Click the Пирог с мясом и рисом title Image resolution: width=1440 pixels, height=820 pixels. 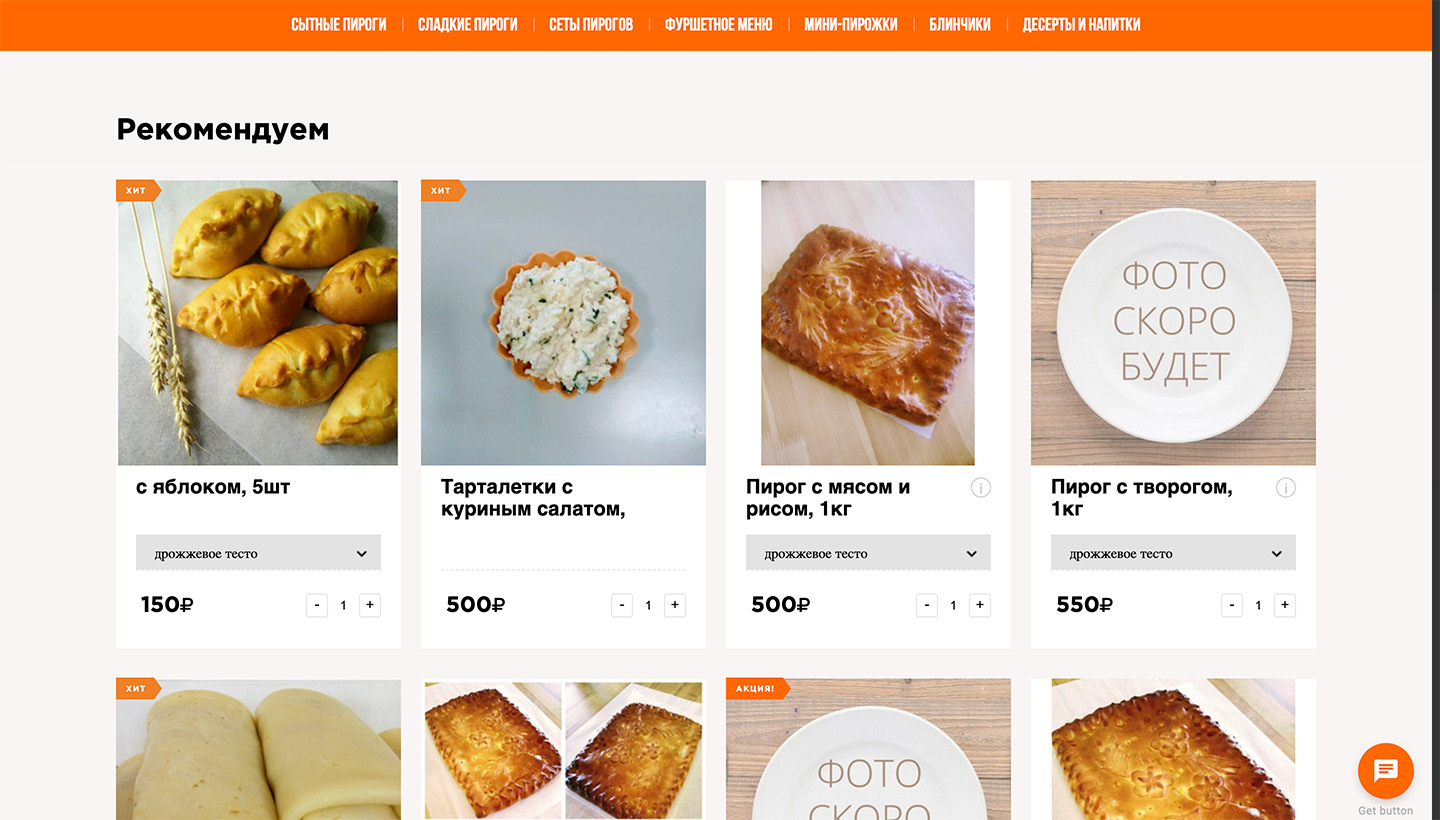[828, 498]
